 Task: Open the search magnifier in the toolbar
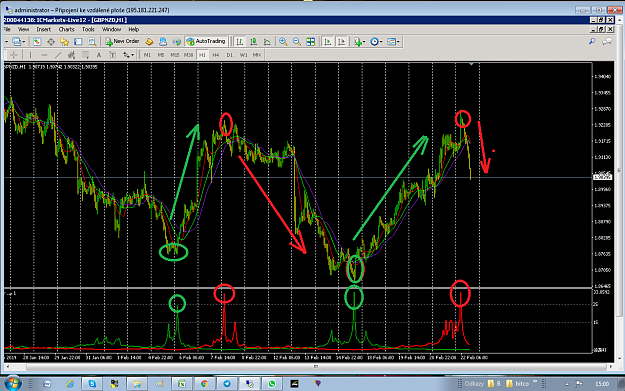[592, 41]
